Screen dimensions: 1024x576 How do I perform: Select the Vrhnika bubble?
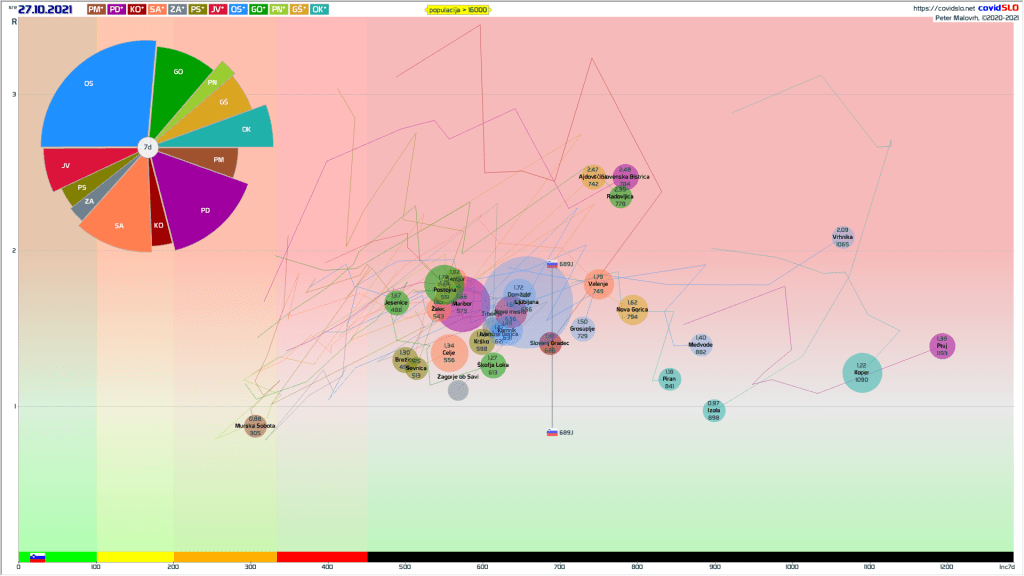843,237
